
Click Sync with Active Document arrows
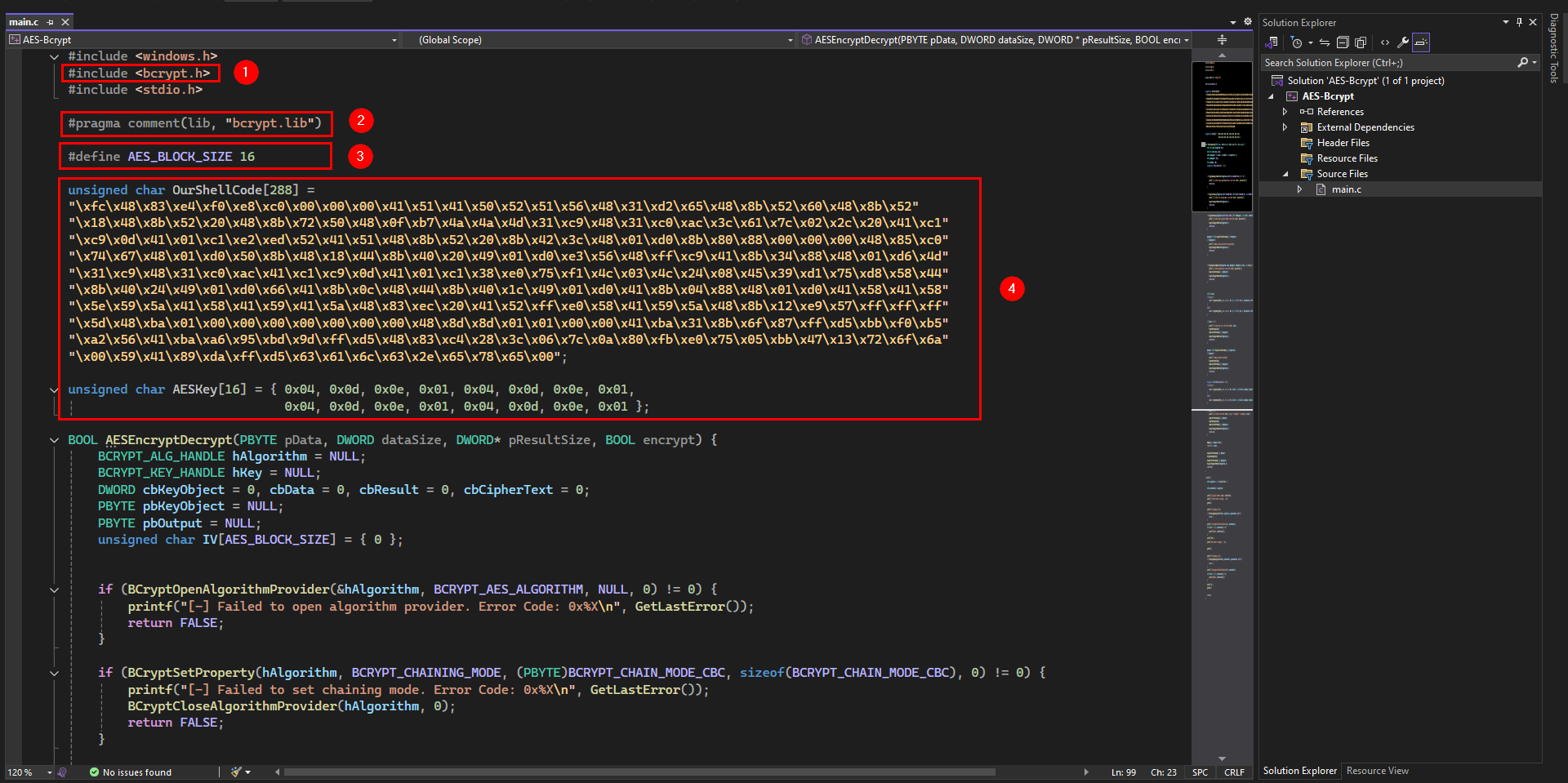click(x=1325, y=42)
